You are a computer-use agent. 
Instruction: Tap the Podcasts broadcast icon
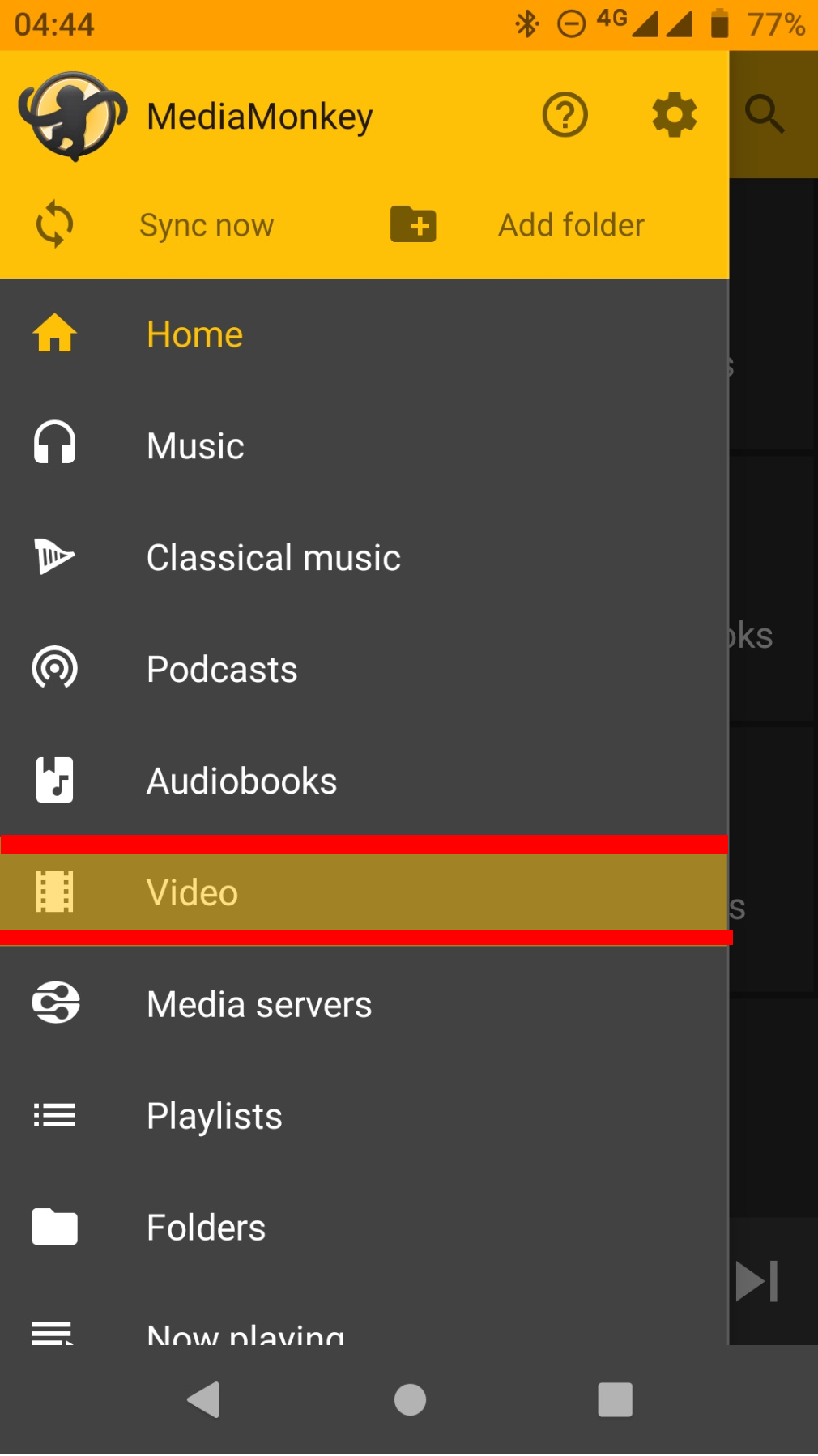[x=55, y=669]
